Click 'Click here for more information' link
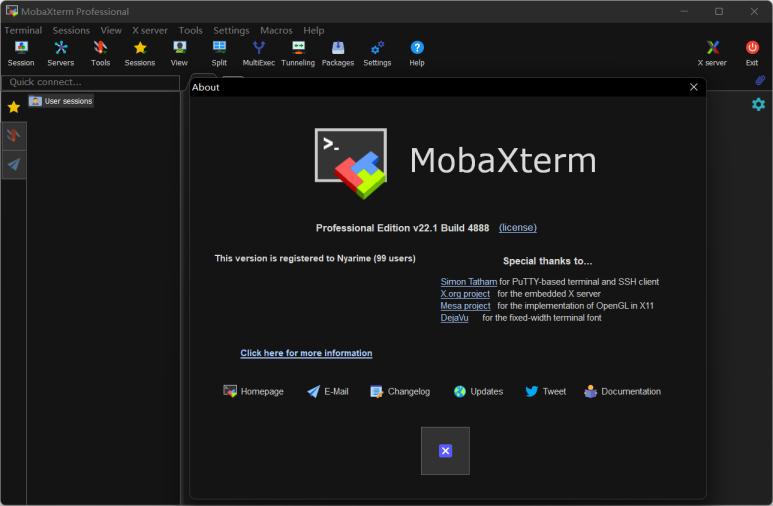The image size is (773, 506). pos(306,353)
